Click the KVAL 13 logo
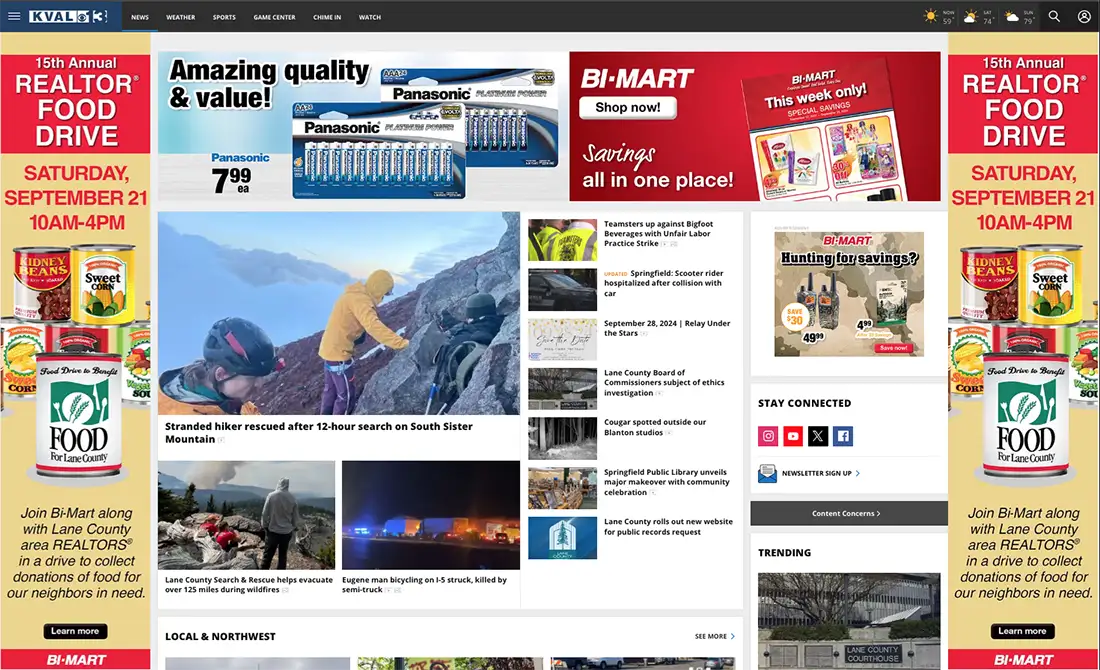The height and width of the screenshot is (670, 1100). click(x=68, y=16)
